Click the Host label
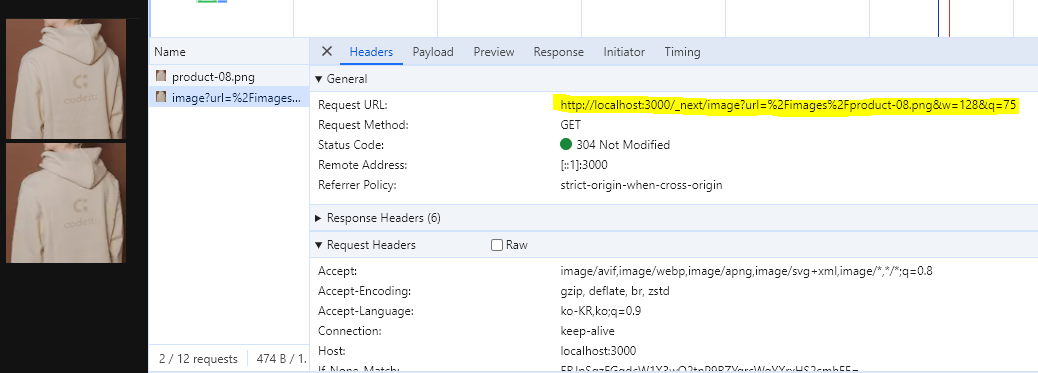 (332, 350)
